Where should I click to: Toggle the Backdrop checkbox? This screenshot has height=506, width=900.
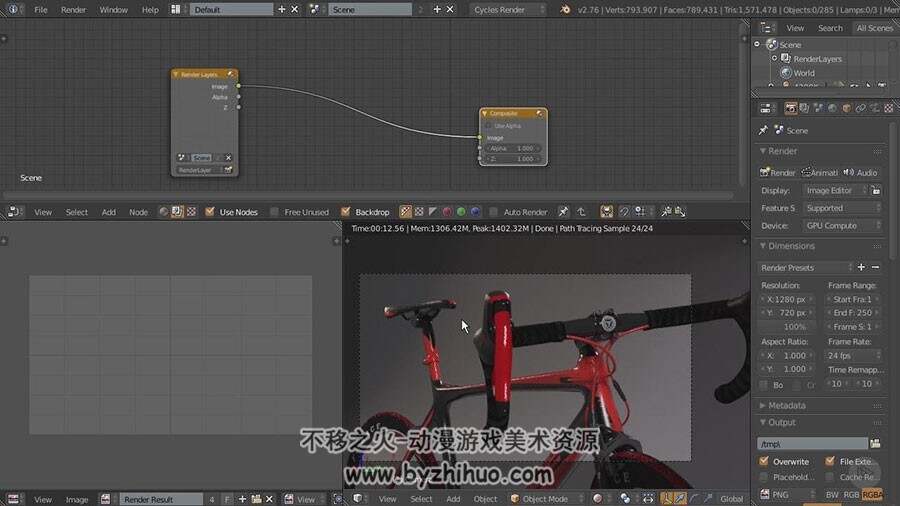tap(346, 212)
